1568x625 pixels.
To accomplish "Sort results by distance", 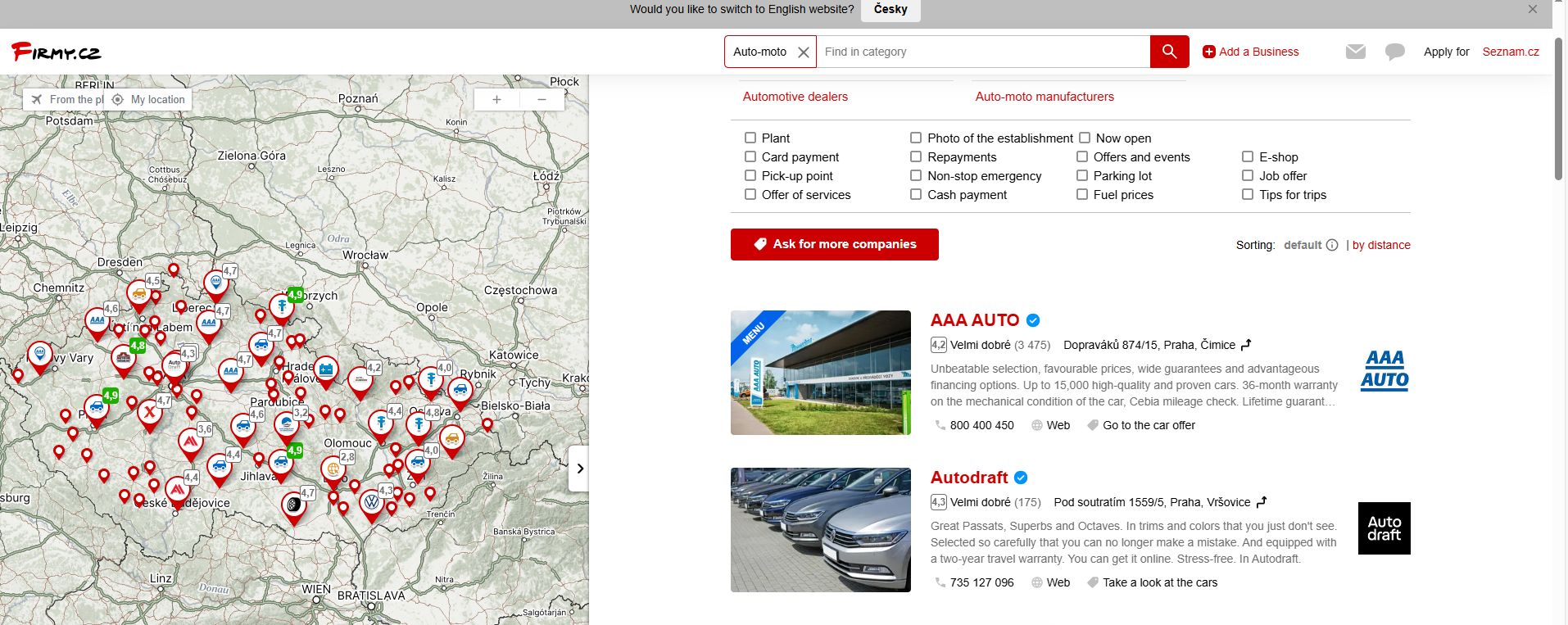I will [1381, 245].
